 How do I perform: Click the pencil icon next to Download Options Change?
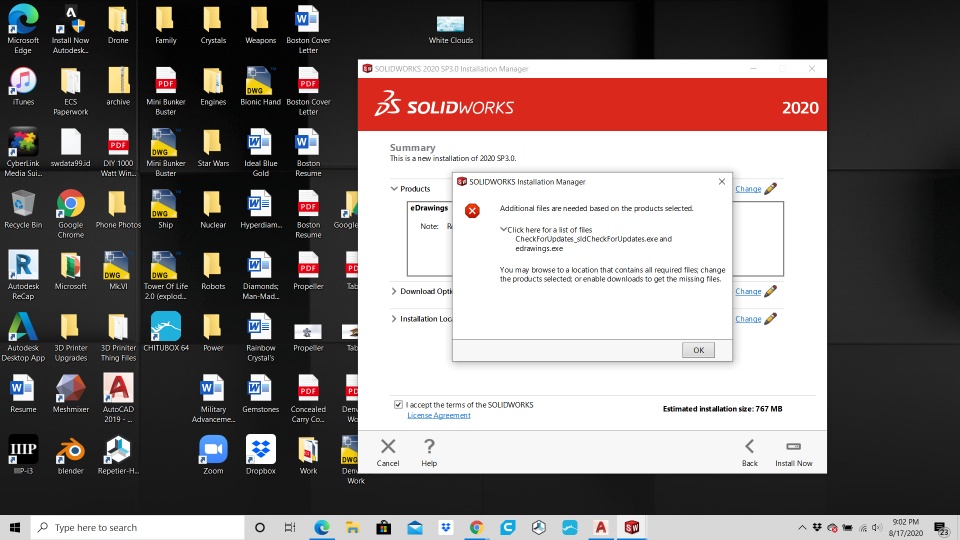coord(771,291)
